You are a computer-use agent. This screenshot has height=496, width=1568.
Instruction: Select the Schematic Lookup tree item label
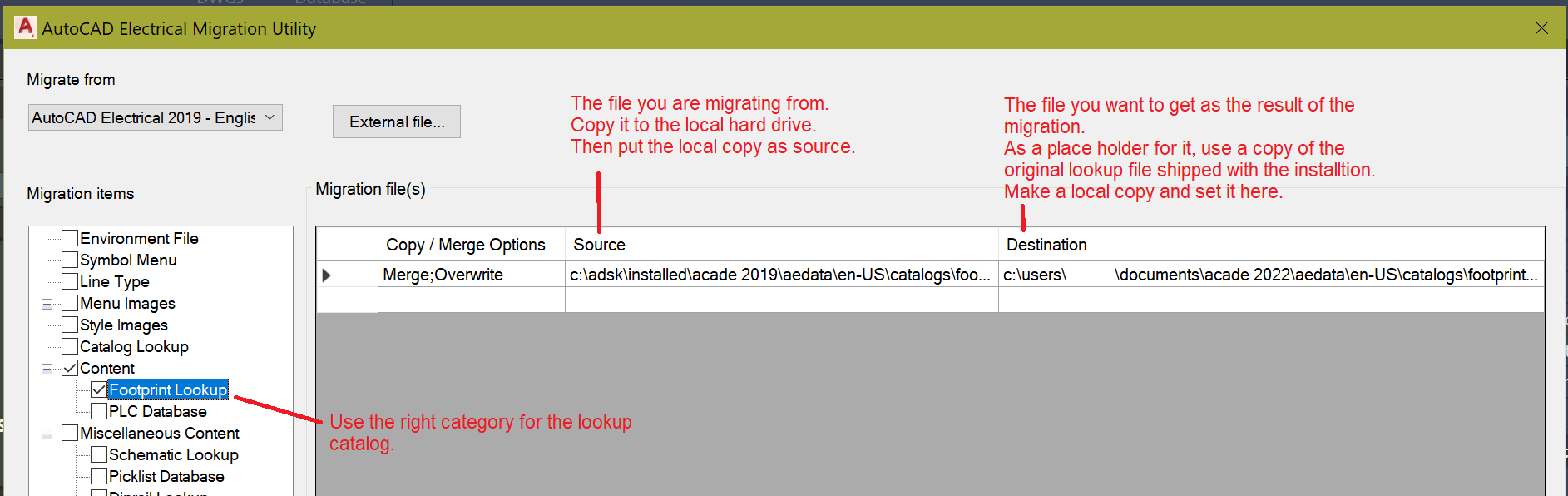[x=174, y=454]
